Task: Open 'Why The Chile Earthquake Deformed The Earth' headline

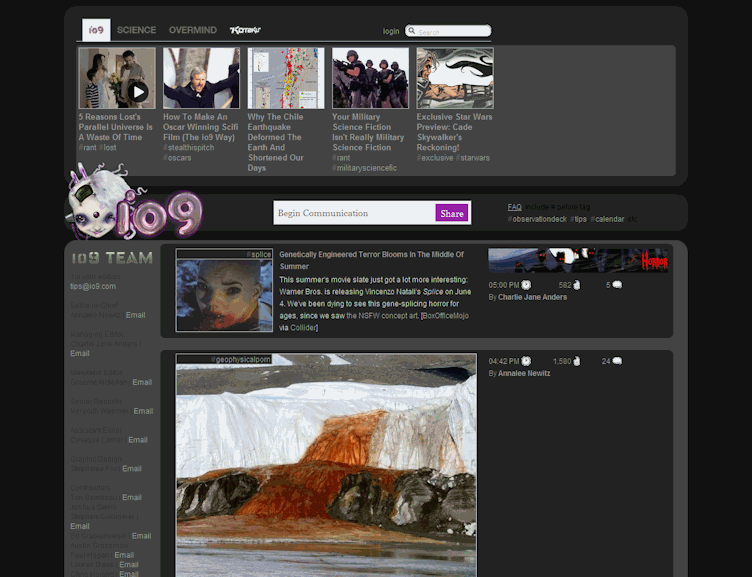Action: coord(275,142)
